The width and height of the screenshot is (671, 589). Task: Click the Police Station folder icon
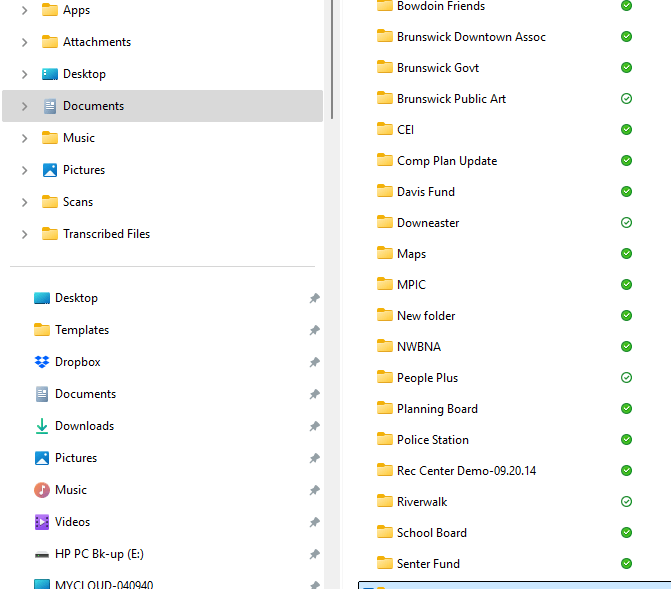pos(384,439)
